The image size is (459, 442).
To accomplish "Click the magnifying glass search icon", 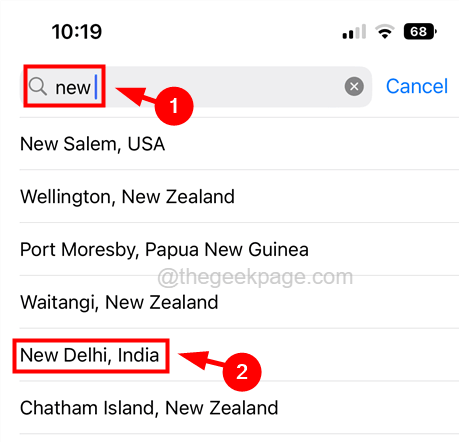I will coord(37,87).
